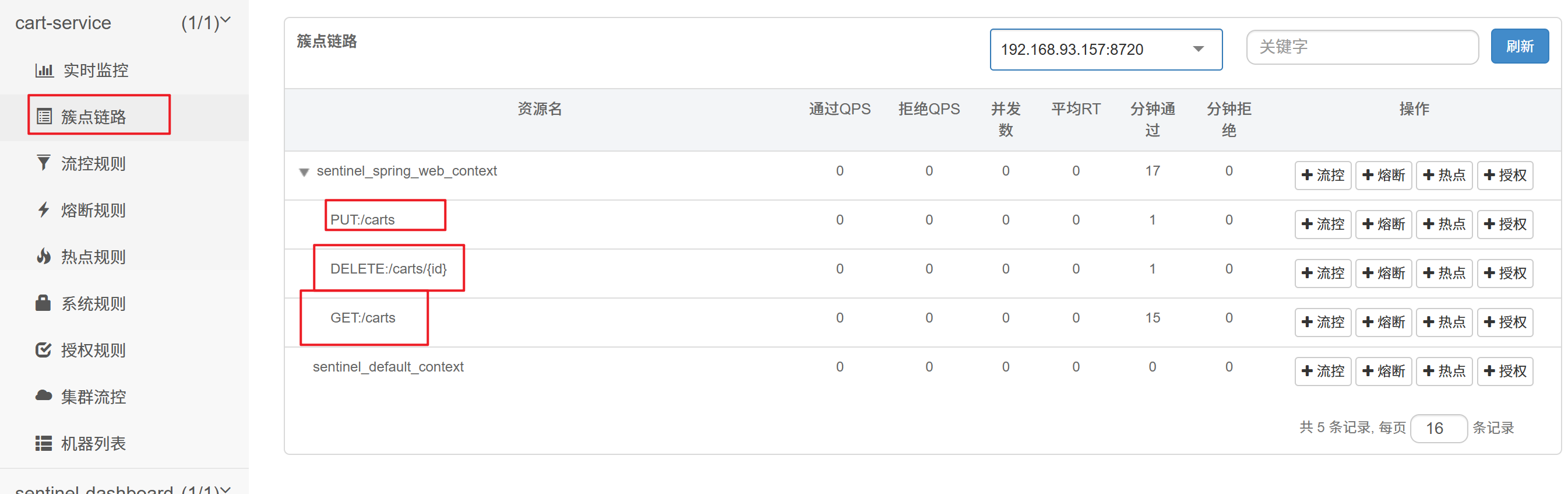This screenshot has height=494, width=1568.
Task: Click the 分钟通过 value 15 for GET:/carts
Action: 1153,318
